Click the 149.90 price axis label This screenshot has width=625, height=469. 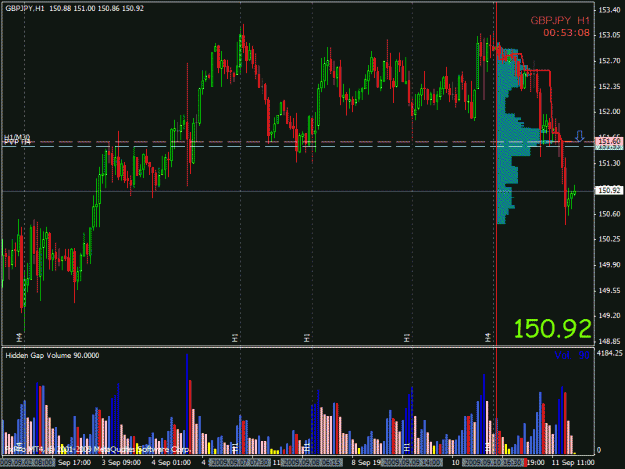tap(609, 265)
